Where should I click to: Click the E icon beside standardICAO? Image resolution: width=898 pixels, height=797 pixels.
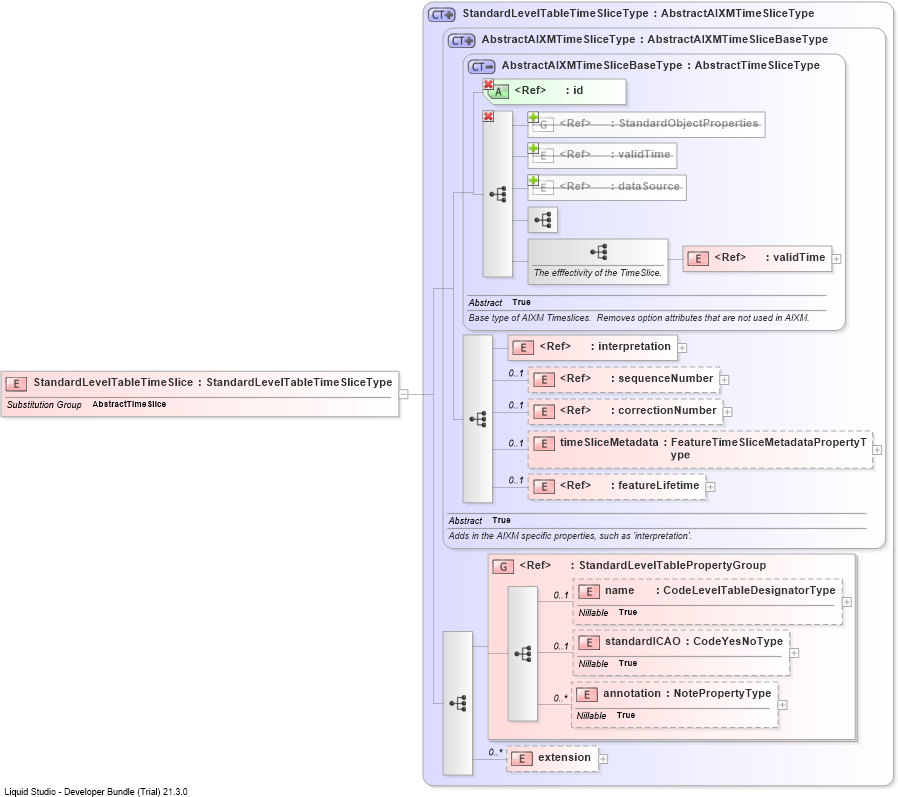(589, 643)
